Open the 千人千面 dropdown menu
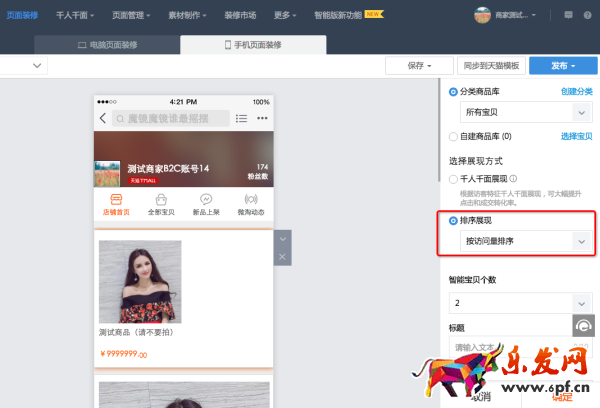This screenshot has height=408, width=600. pyautogui.click(x=75, y=15)
